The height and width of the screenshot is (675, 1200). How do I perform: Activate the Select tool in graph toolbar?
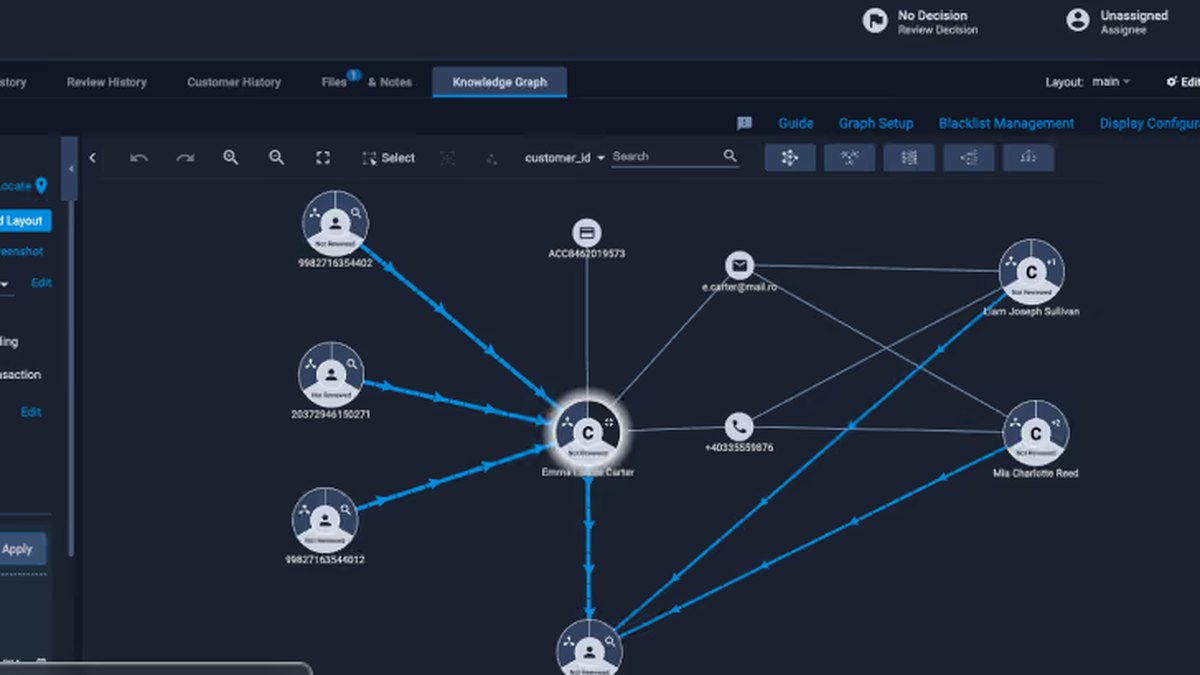tap(388, 158)
